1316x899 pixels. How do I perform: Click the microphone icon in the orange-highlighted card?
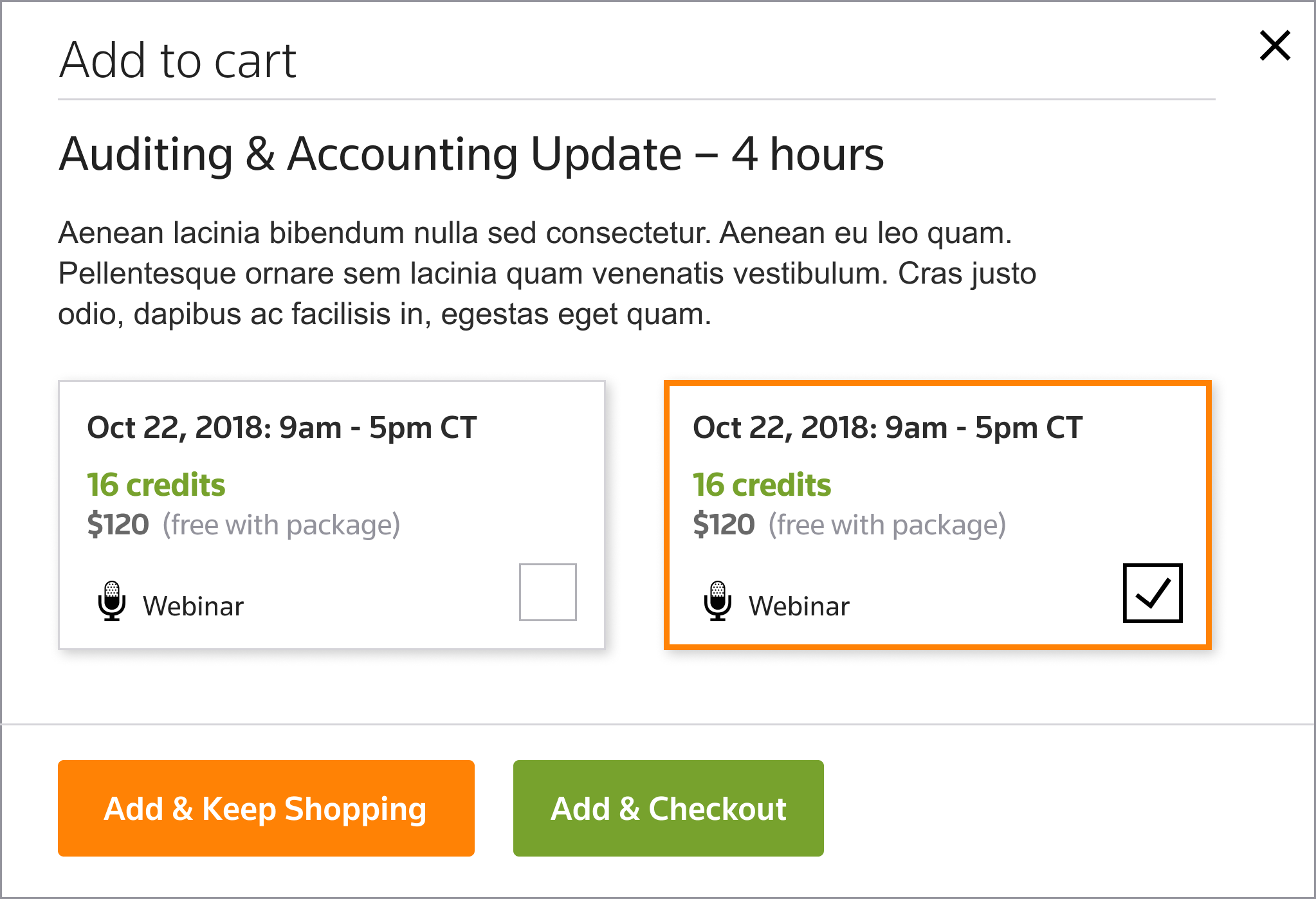718,601
